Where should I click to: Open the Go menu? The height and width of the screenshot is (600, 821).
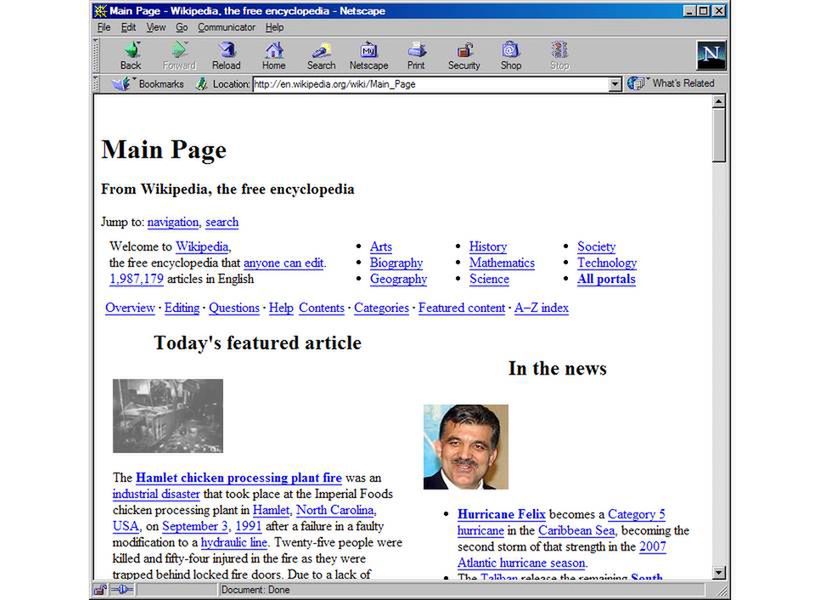click(181, 27)
